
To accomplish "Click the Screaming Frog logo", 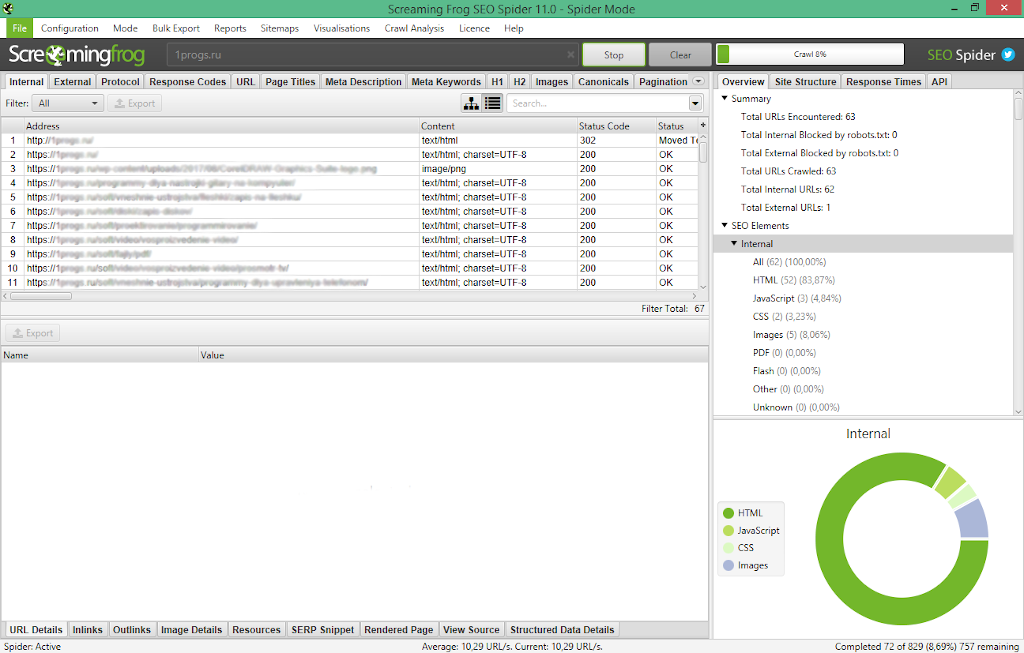I will click(76, 55).
